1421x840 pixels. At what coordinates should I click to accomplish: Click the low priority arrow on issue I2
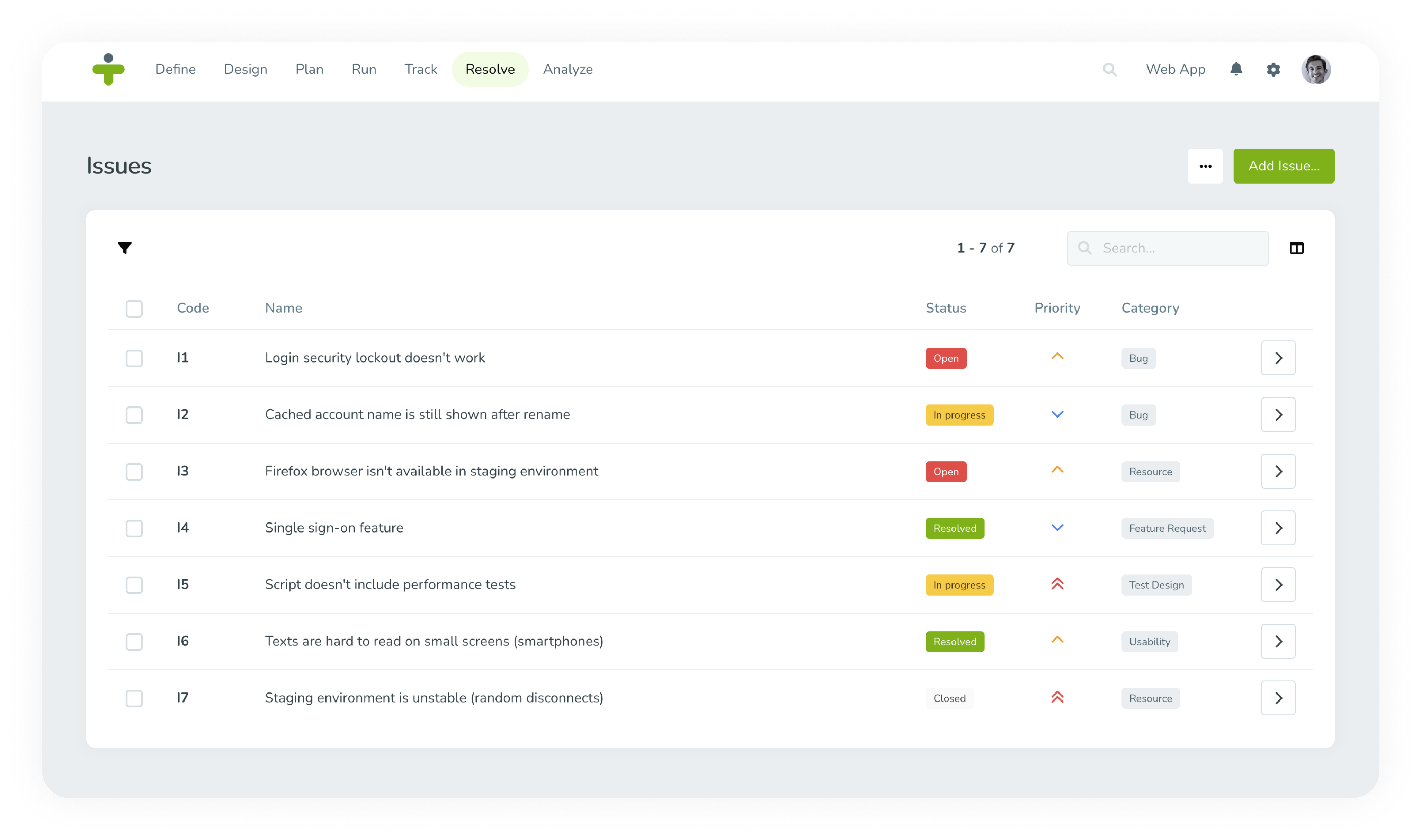1058,414
